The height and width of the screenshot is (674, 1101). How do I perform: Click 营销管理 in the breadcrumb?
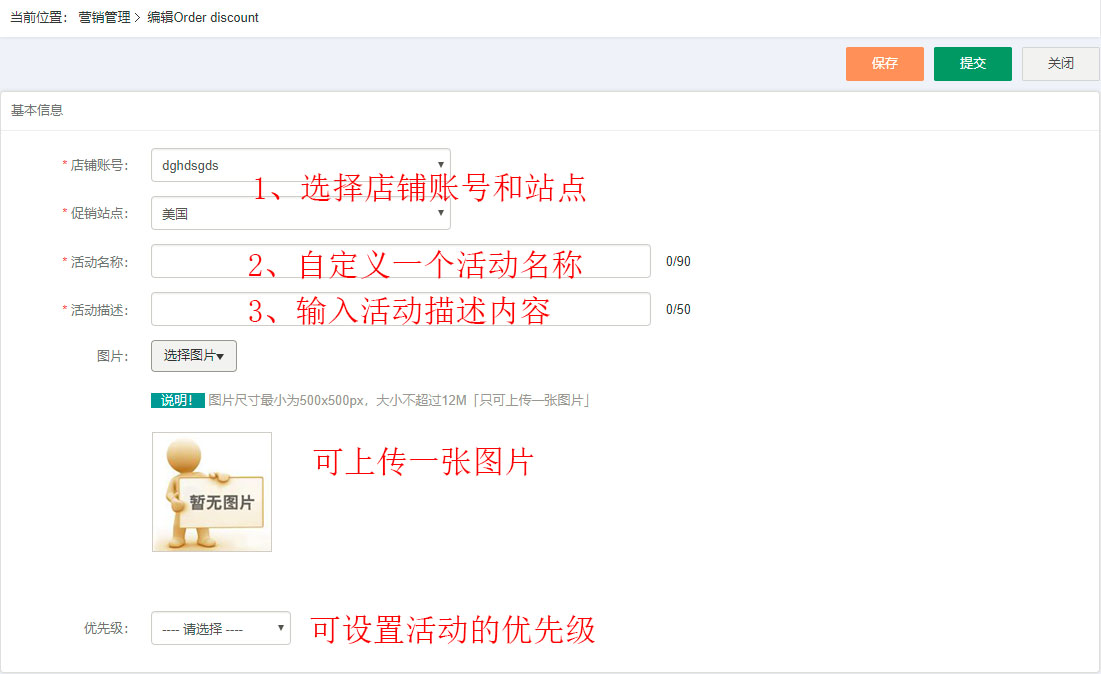pyautogui.click(x=104, y=18)
